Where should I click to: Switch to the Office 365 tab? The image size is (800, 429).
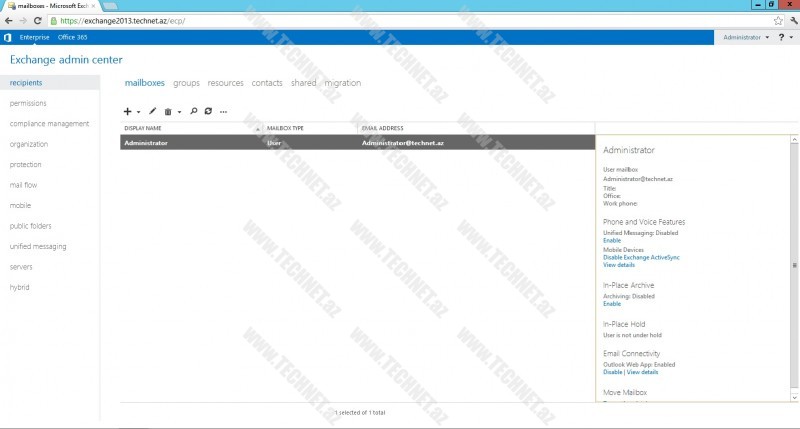(x=72, y=37)
